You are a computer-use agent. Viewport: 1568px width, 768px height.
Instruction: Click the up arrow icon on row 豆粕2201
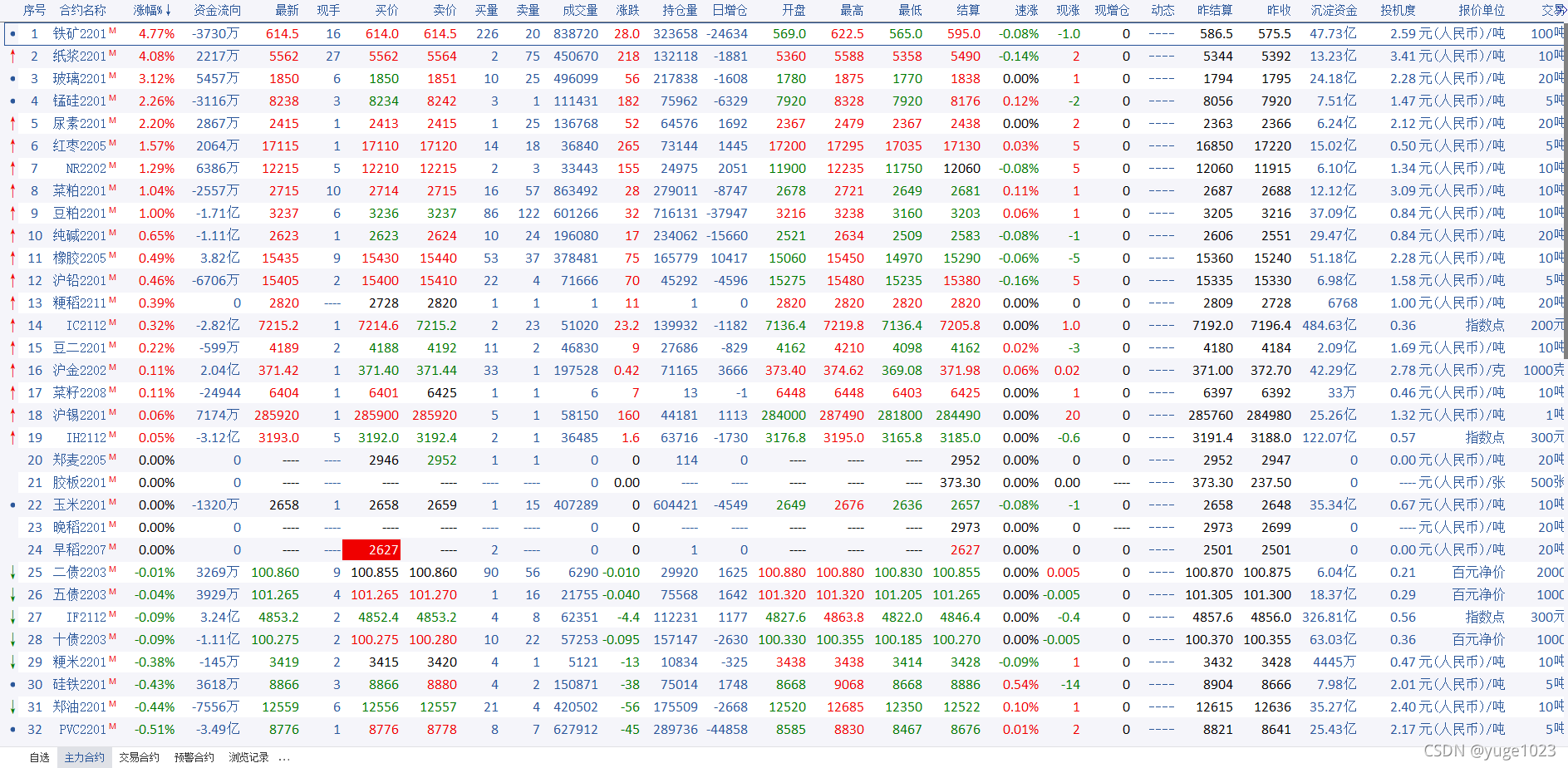point(12,213)
